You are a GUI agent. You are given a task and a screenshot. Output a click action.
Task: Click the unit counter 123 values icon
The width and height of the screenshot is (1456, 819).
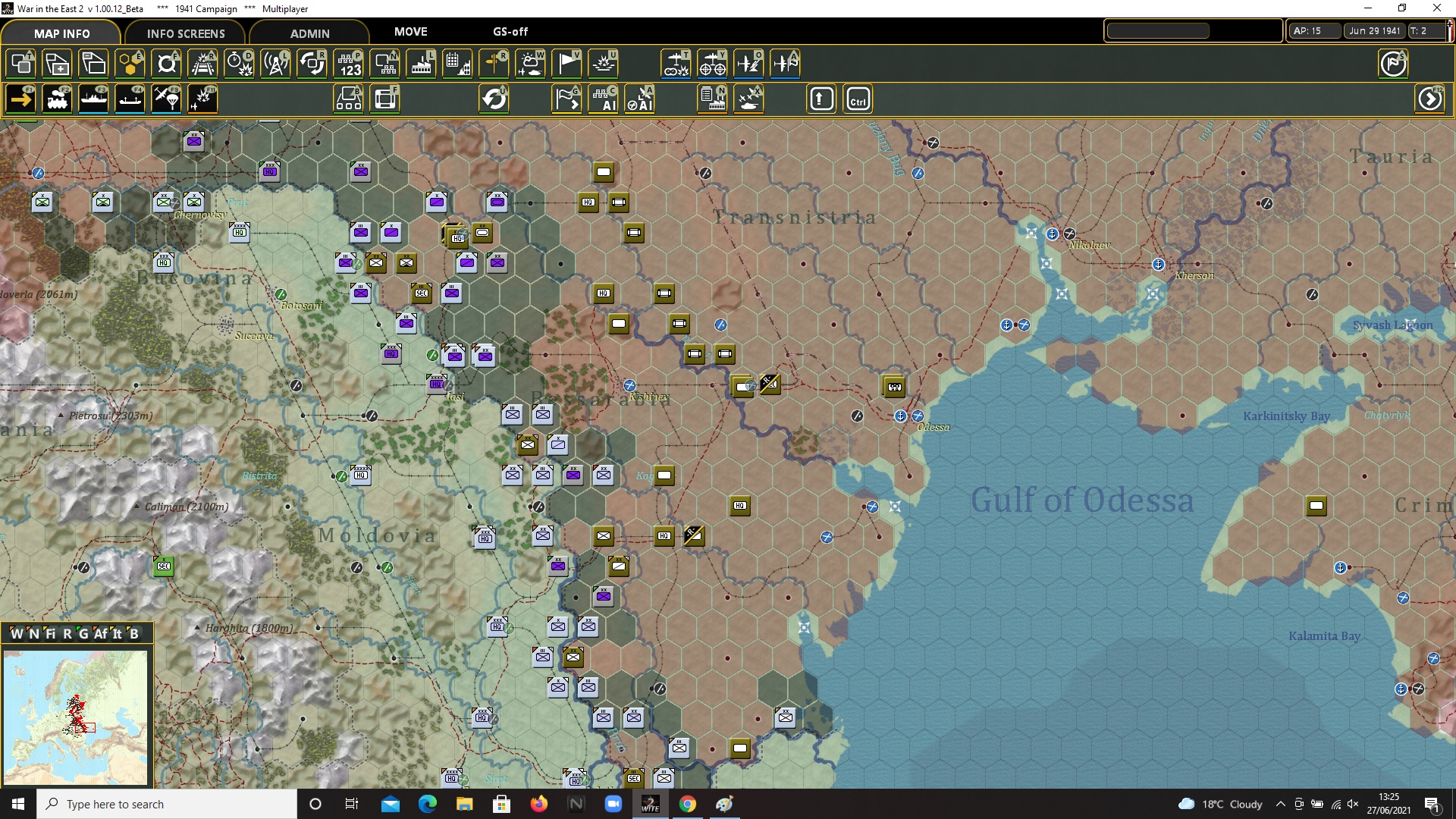(x=350, y=64)
